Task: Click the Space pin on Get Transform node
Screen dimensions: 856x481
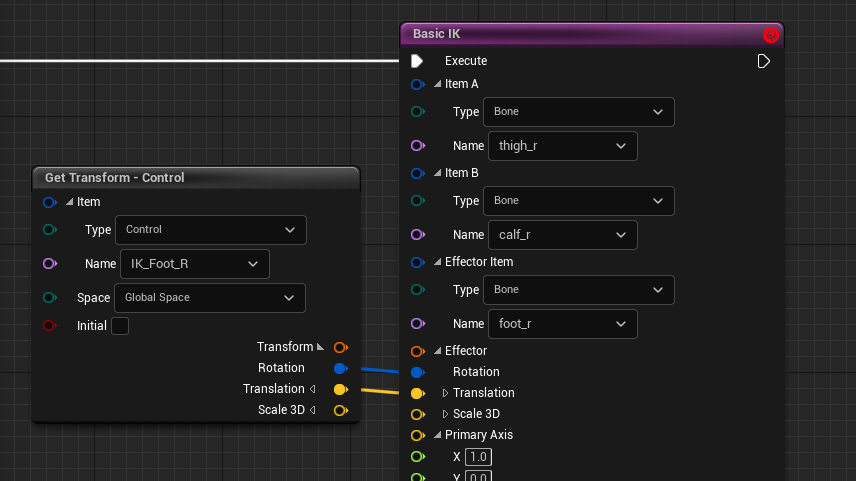Action: click(50, 298)
